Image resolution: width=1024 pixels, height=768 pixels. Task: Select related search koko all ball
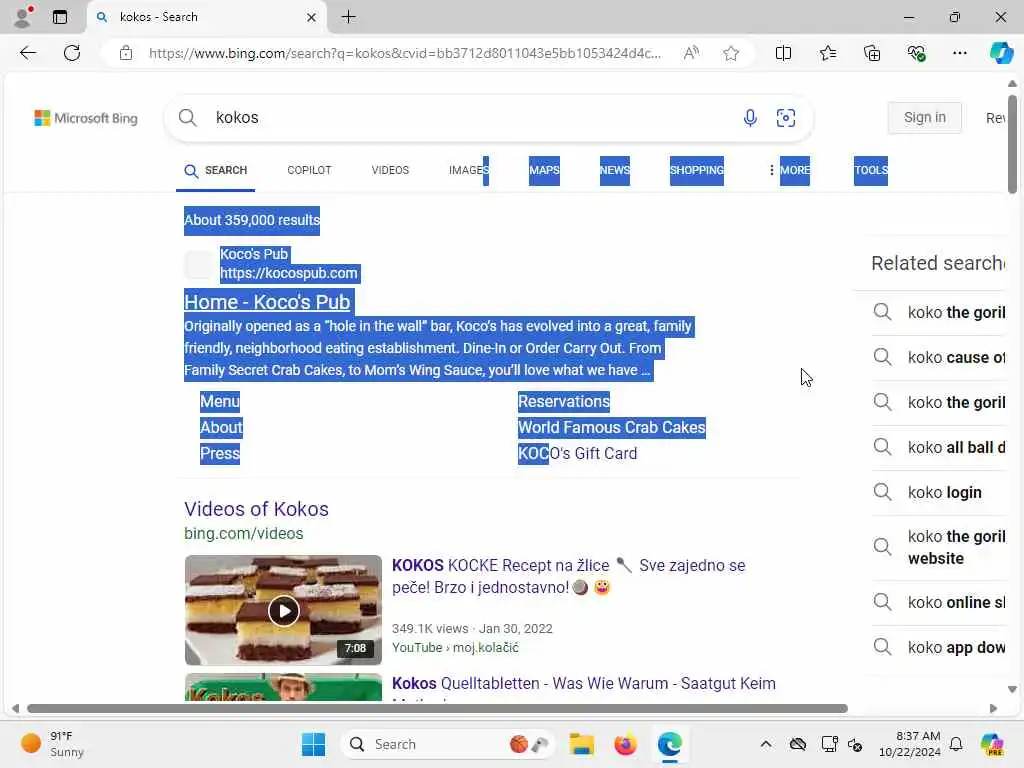coord(939,447)
